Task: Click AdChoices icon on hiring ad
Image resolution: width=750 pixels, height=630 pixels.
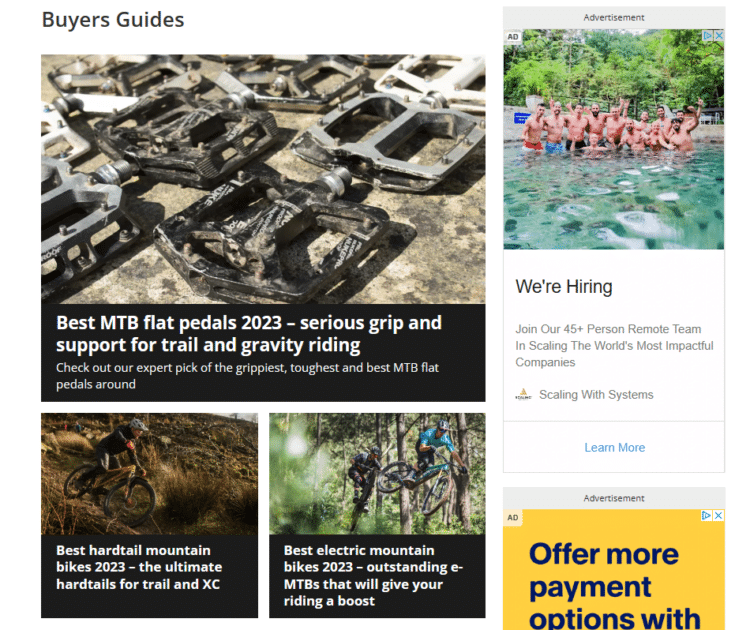Action: tap(708, 36)
